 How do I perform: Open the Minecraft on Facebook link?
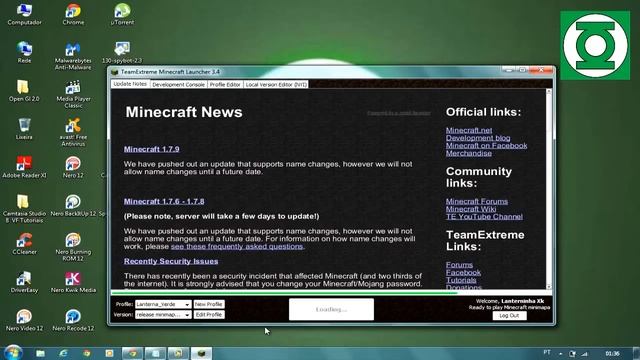point(487,146)
